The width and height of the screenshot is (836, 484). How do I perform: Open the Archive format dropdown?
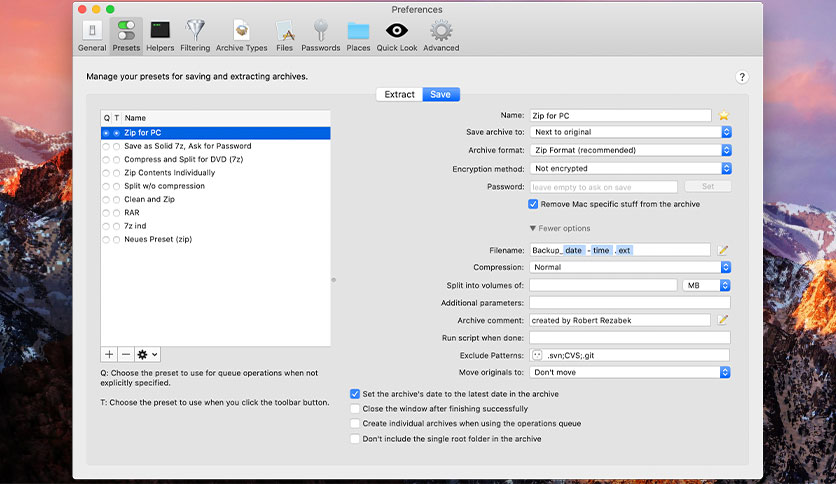click(631, 150)
